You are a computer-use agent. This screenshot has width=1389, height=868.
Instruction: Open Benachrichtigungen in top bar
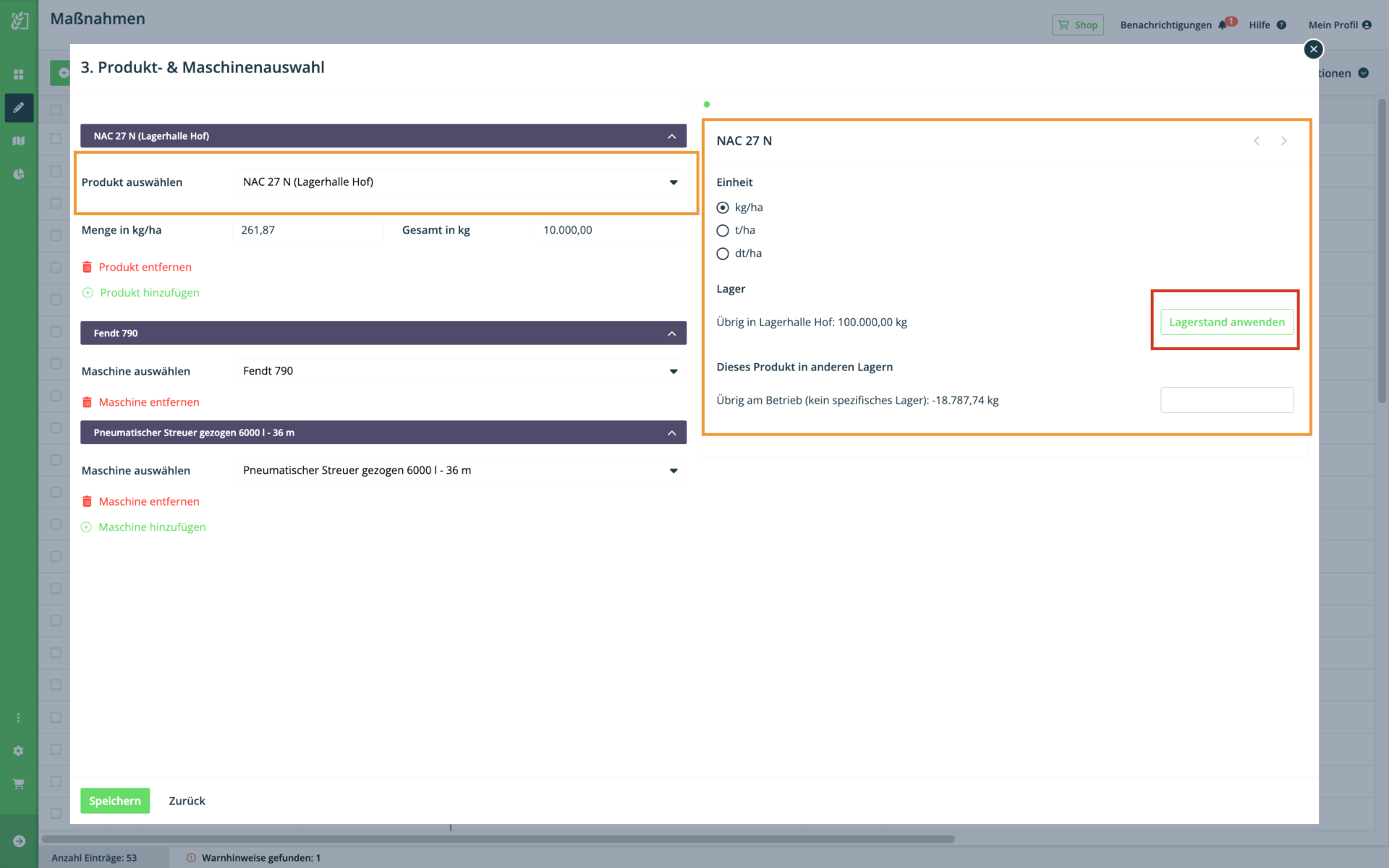point(1166,25)
